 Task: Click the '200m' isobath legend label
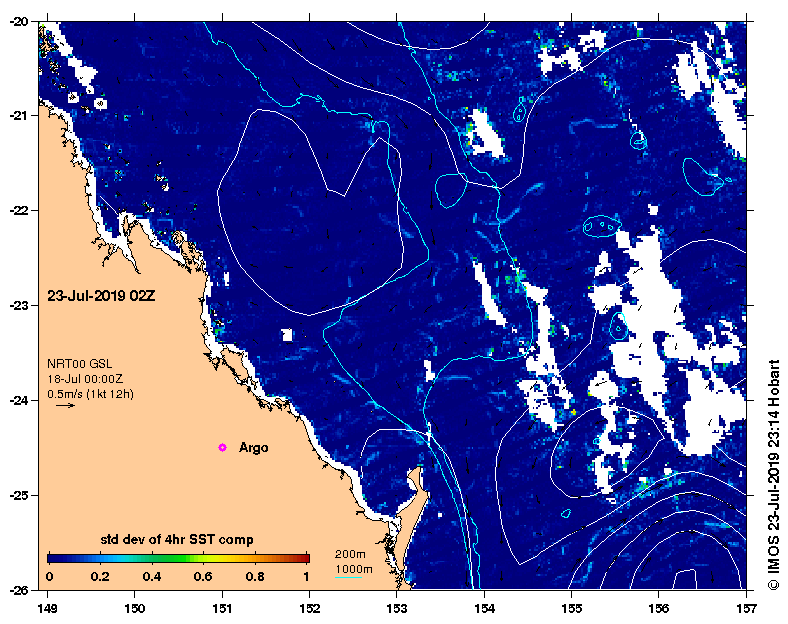click(x=350, y=554)
